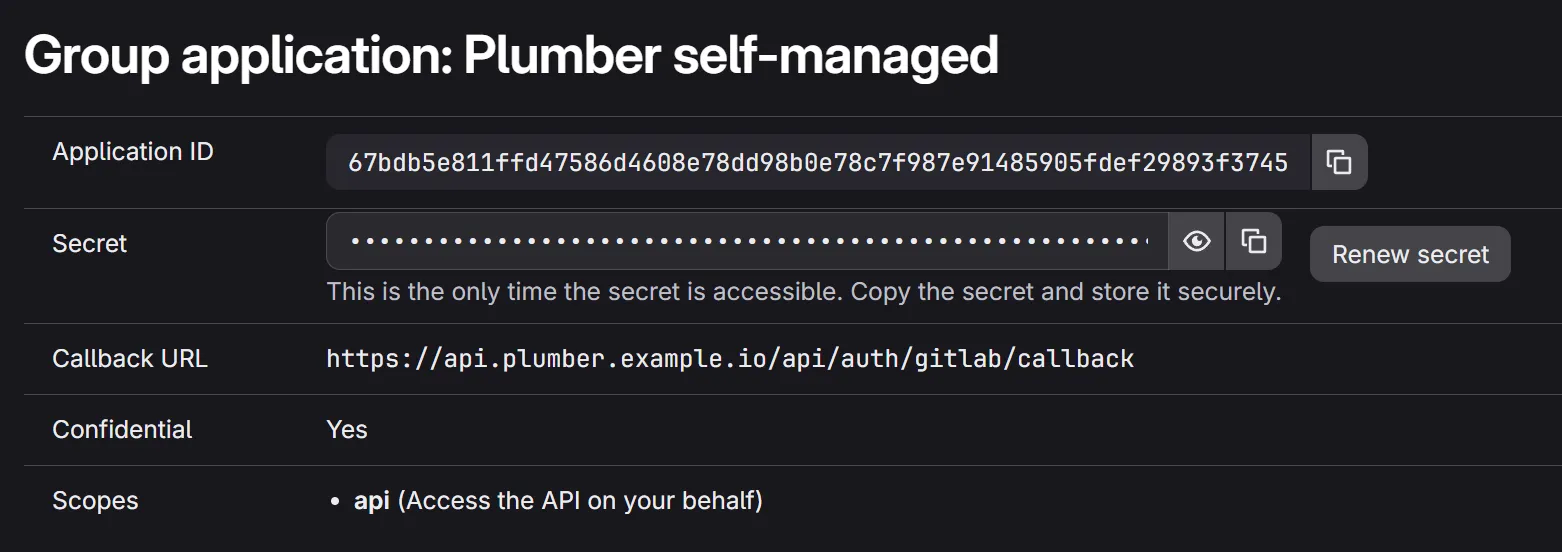Click the '(Access the API on your behalf)' description

click(x=580, y=501)
